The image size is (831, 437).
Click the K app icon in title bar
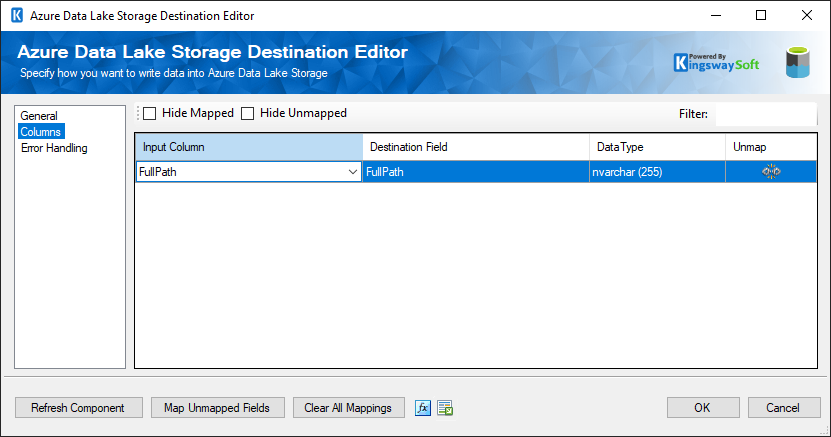pos(17,15)
